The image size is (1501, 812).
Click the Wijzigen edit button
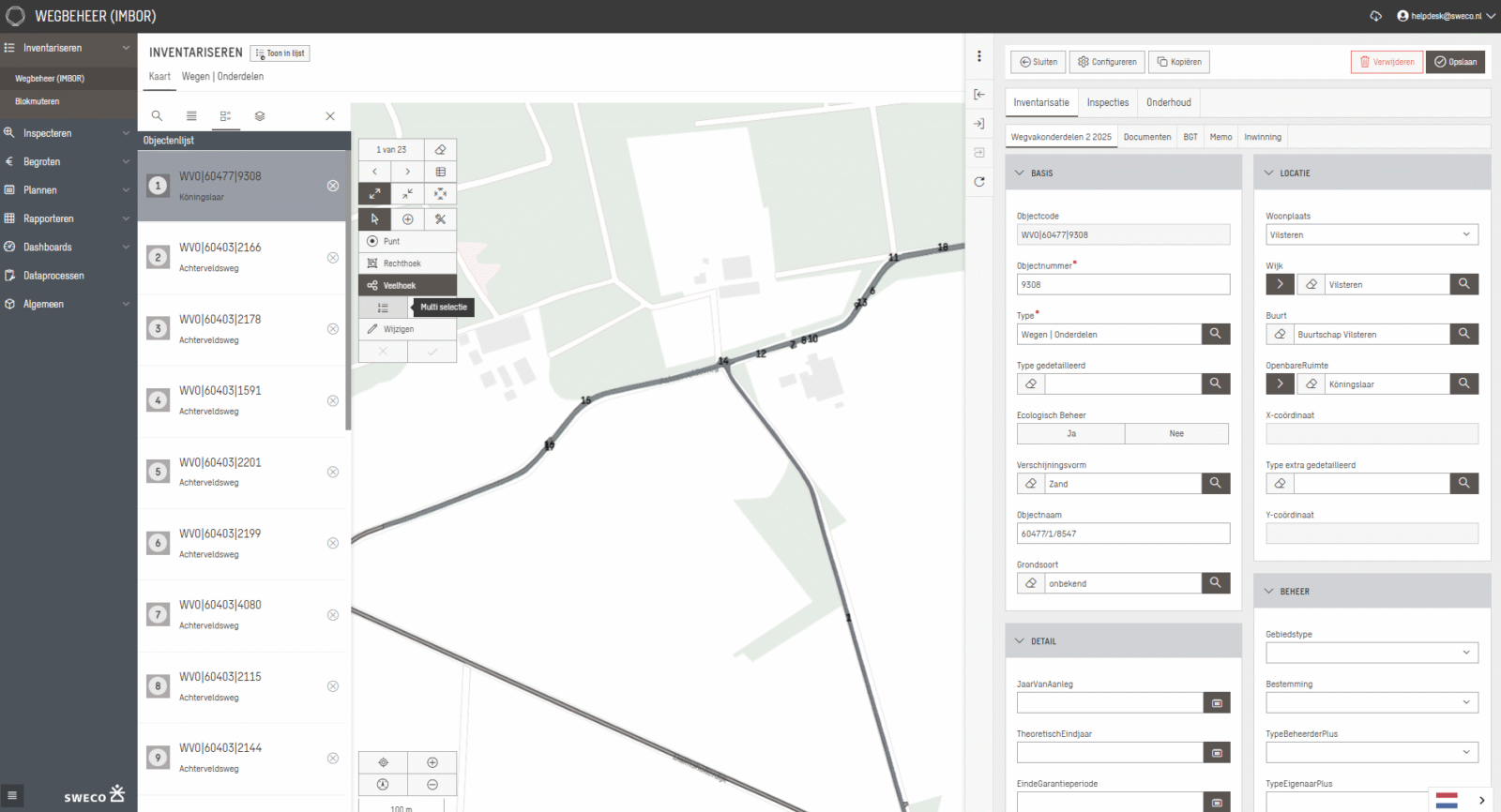[x=407, y=329]
